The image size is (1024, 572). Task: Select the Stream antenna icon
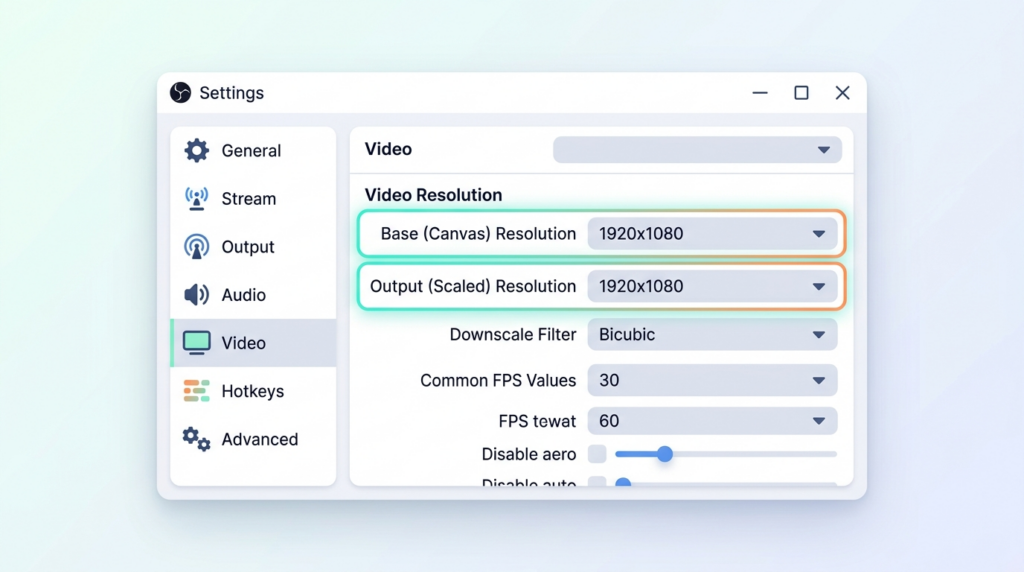click(x=196, y=199)
